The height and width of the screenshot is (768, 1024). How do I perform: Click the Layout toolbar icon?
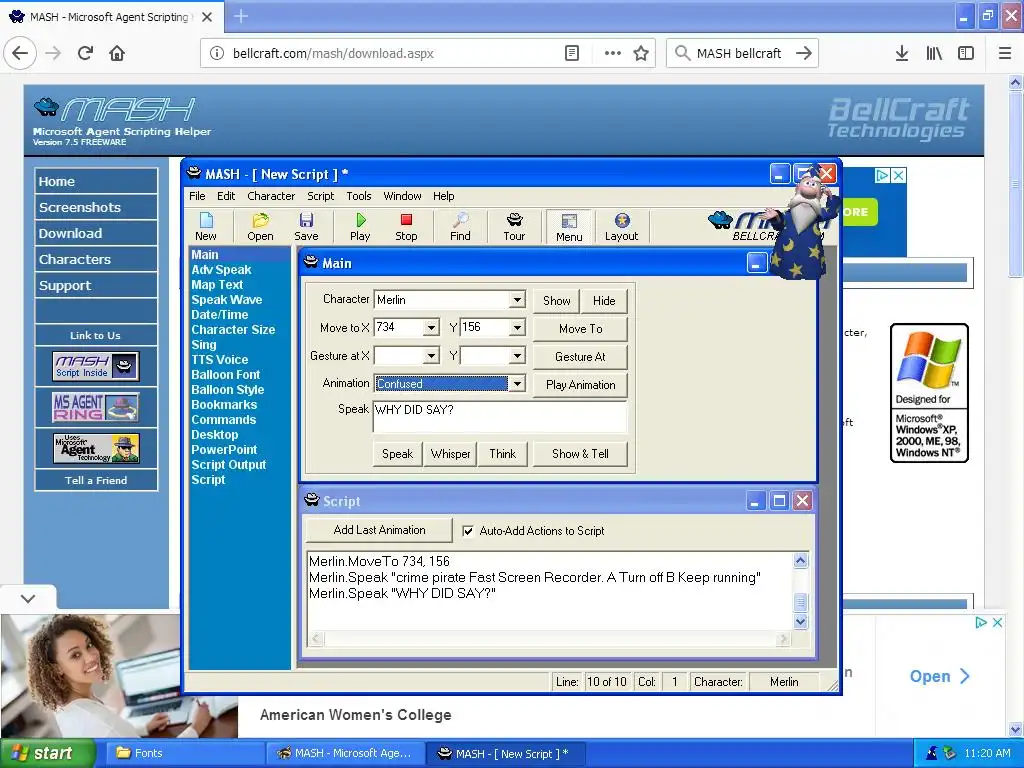click(621, 227)
